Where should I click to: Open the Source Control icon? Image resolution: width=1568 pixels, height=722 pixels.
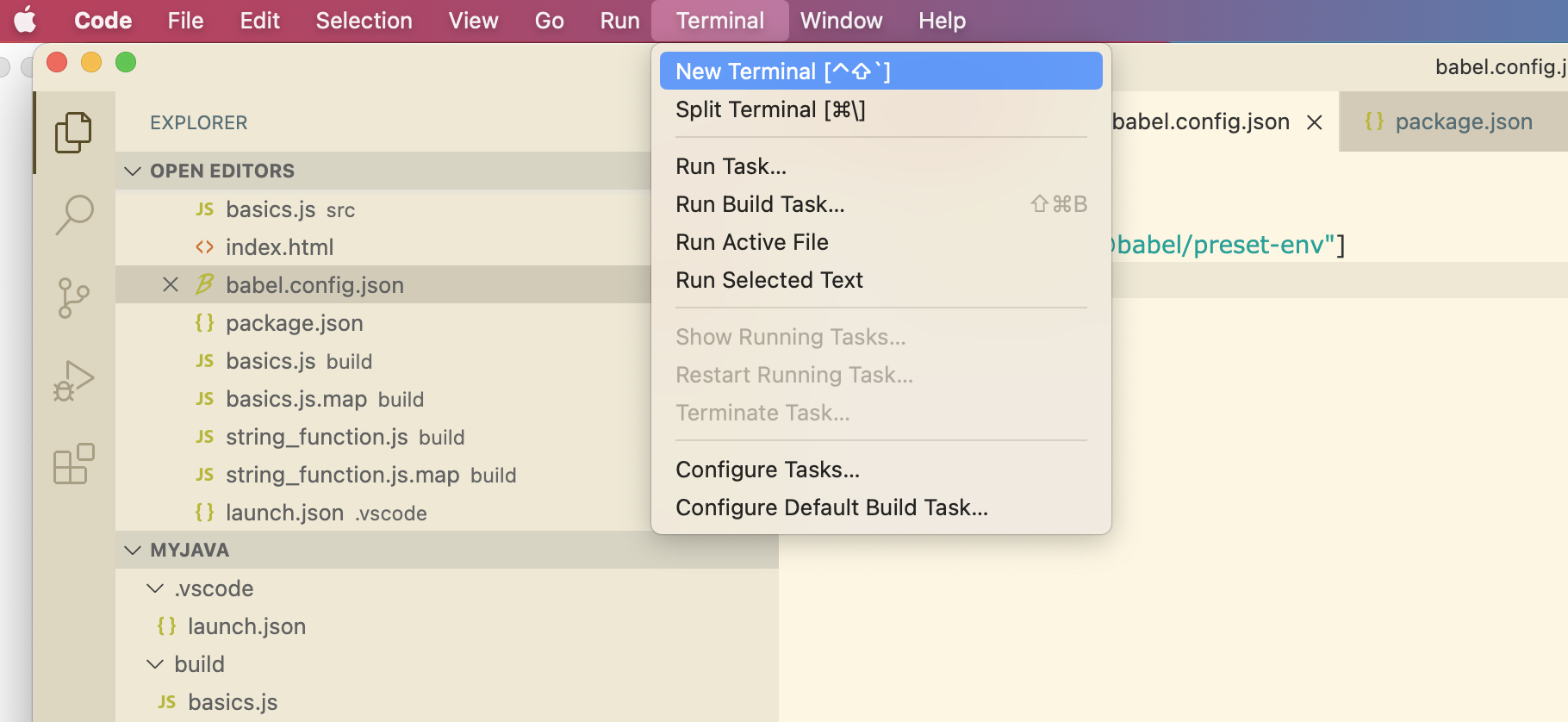73,297
